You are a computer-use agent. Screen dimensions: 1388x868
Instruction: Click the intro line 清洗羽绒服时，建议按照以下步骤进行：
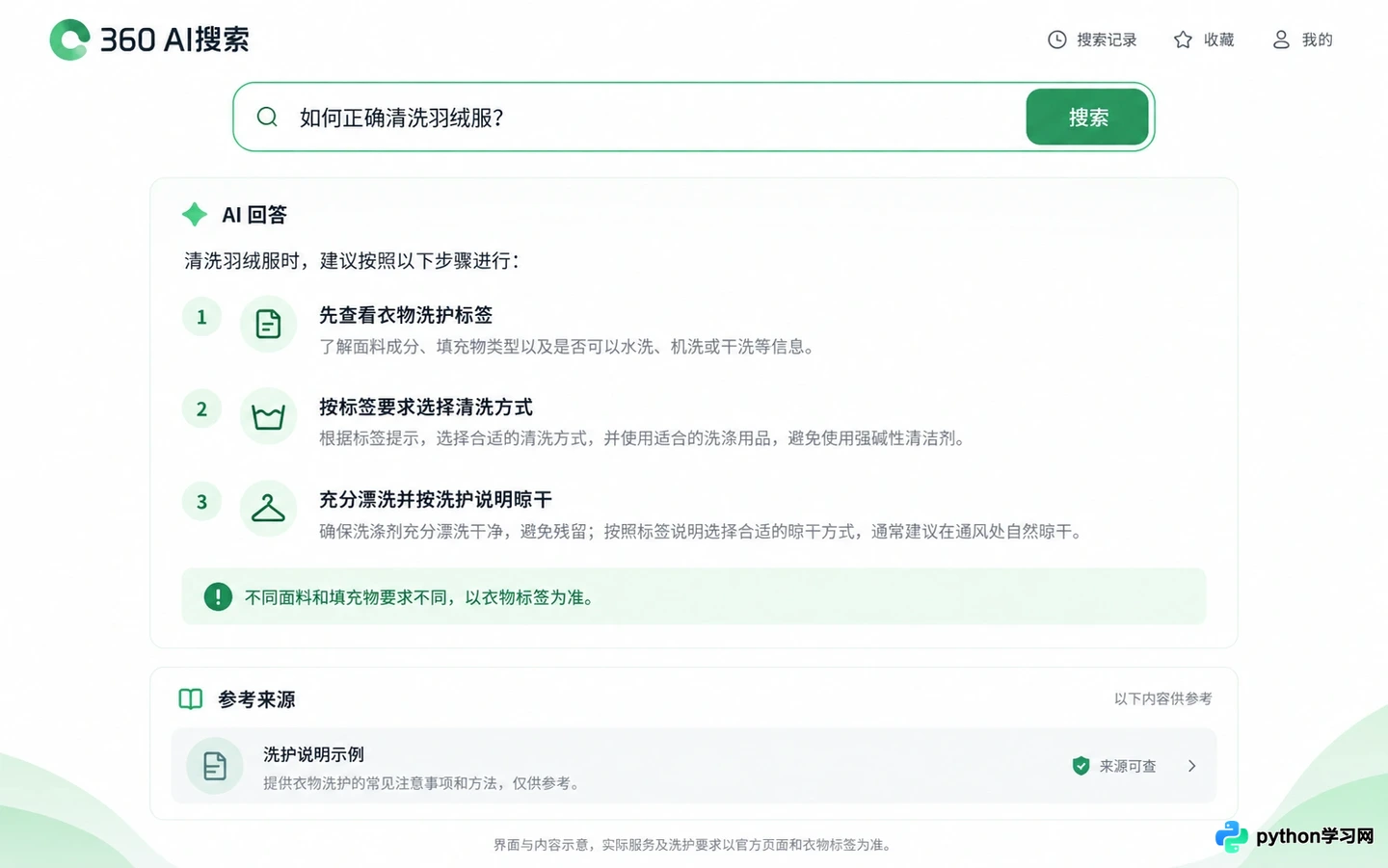(353, 261)
